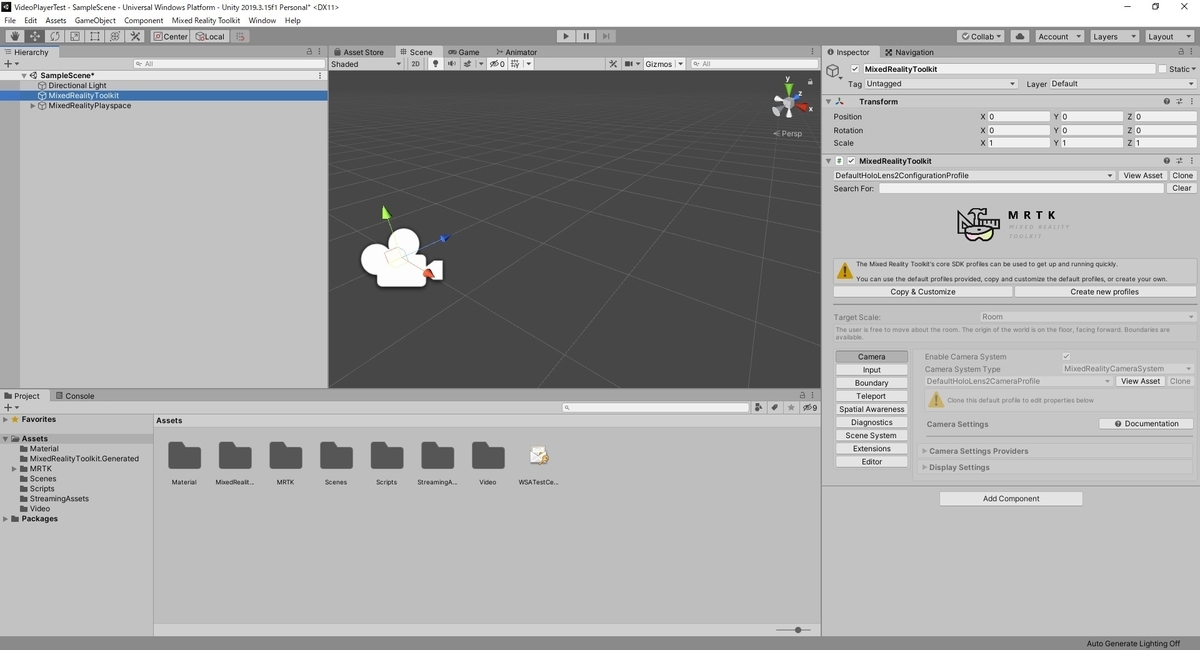Viewport: 1200px width, 650px height.
Task: Toggle MixedRealityToolkit component enabled checkbox
Action: pyautogui.click(x=851, y=161)
